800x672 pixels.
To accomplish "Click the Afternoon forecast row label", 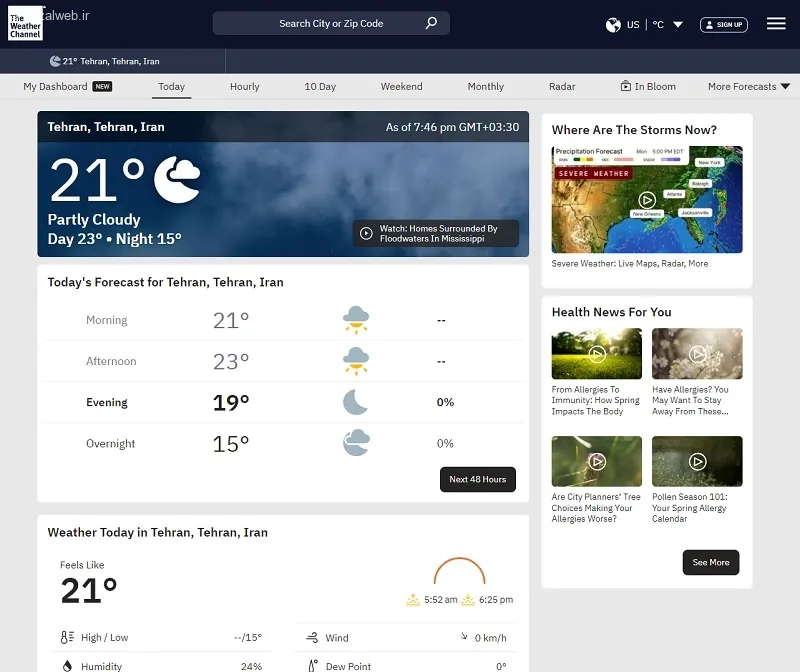I will 111,361.
